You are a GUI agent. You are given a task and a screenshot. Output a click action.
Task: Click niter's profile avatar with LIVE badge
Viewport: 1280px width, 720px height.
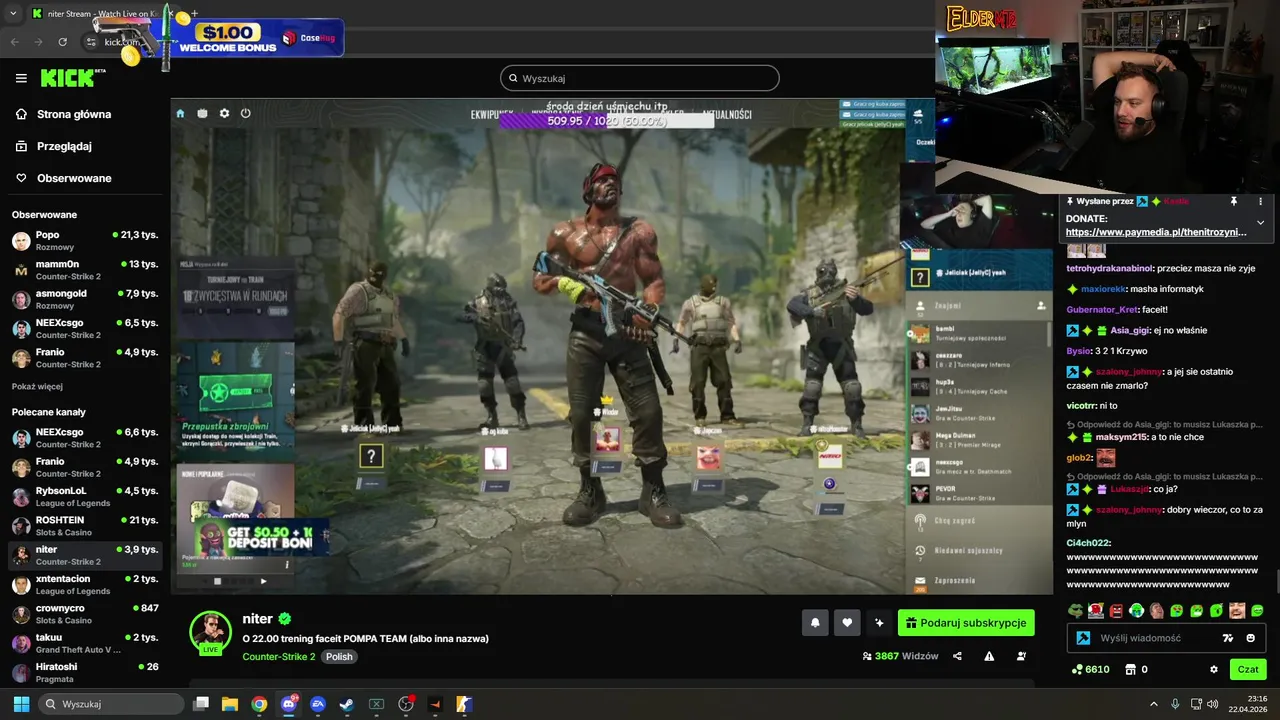click(210, 632)
